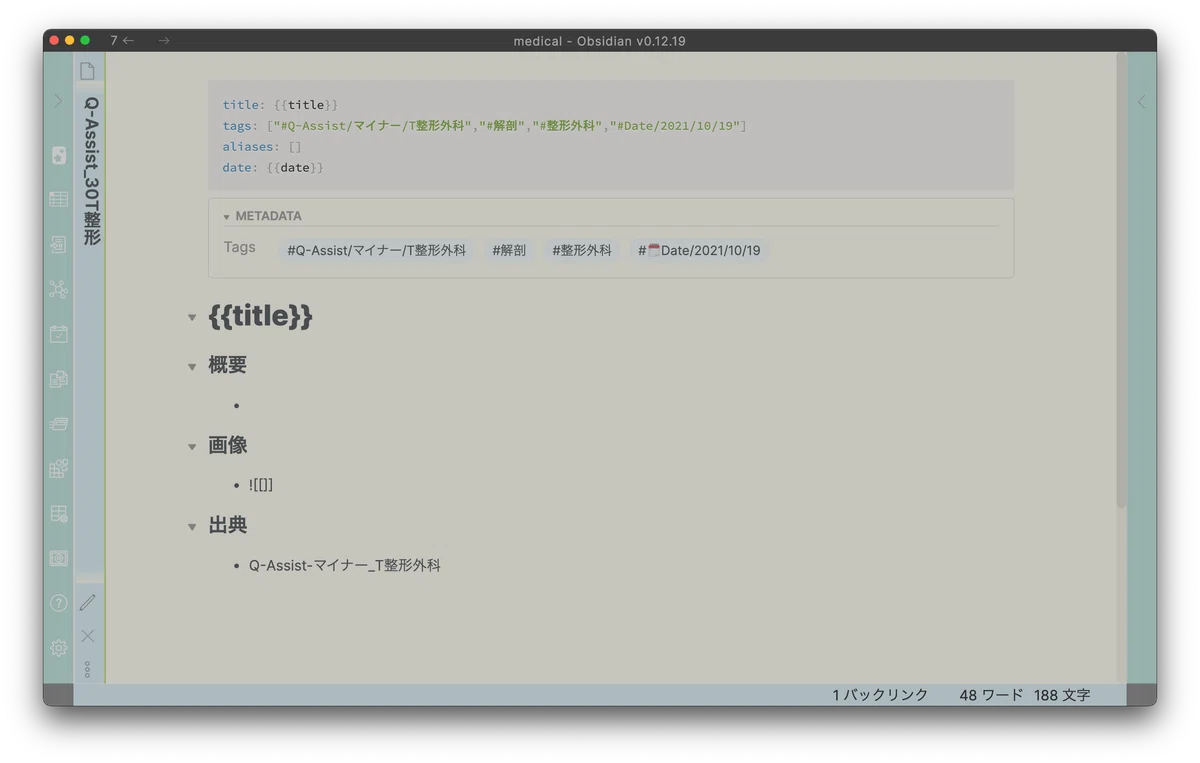The width and height of the screenshot is (1200, 763).
Task: Switch to edit mode with pencil icon
Action: [x=88, y=602]
